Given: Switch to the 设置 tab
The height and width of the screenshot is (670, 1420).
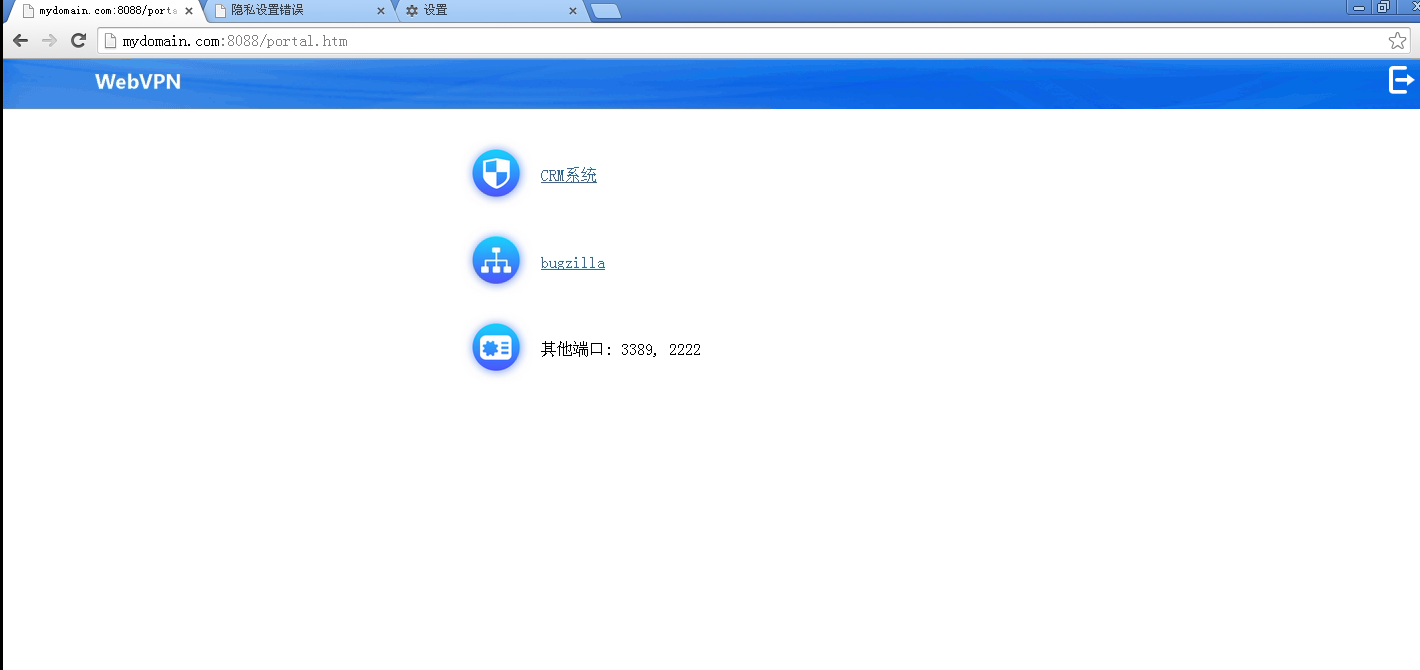Looking at the screenshot, I should pyautogui.click(x=480, y=10).
